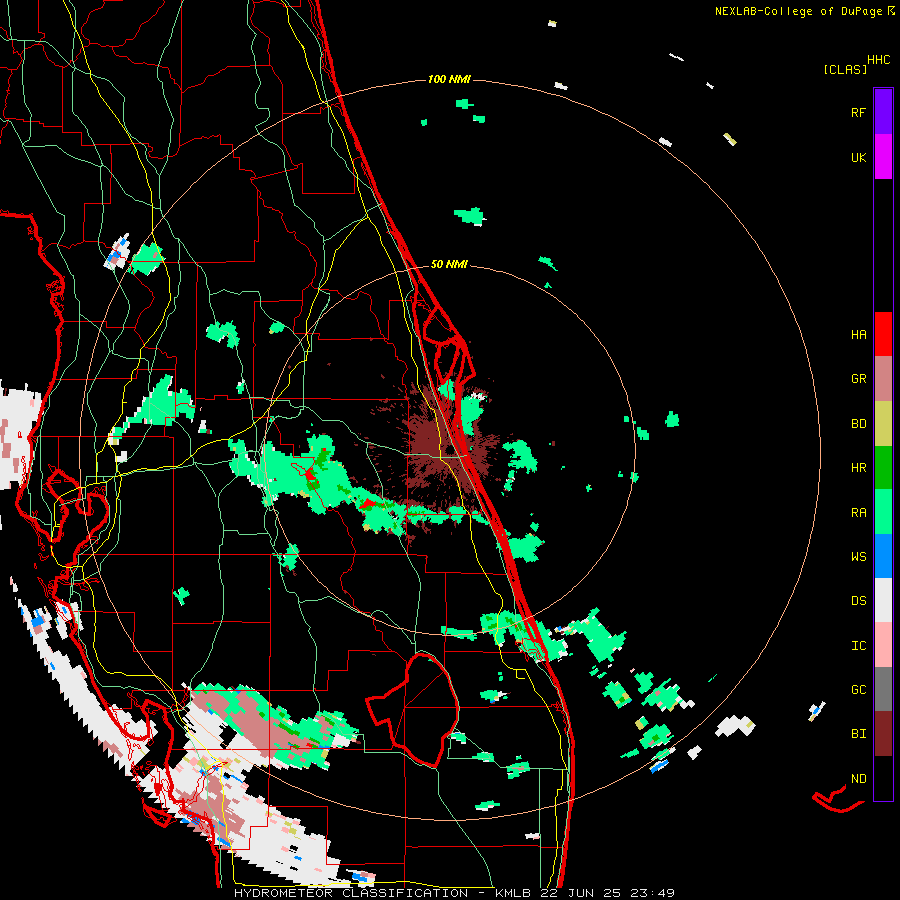Click the RF purple legend swatch
900x900 pixels.
click(x=883, y=112)
